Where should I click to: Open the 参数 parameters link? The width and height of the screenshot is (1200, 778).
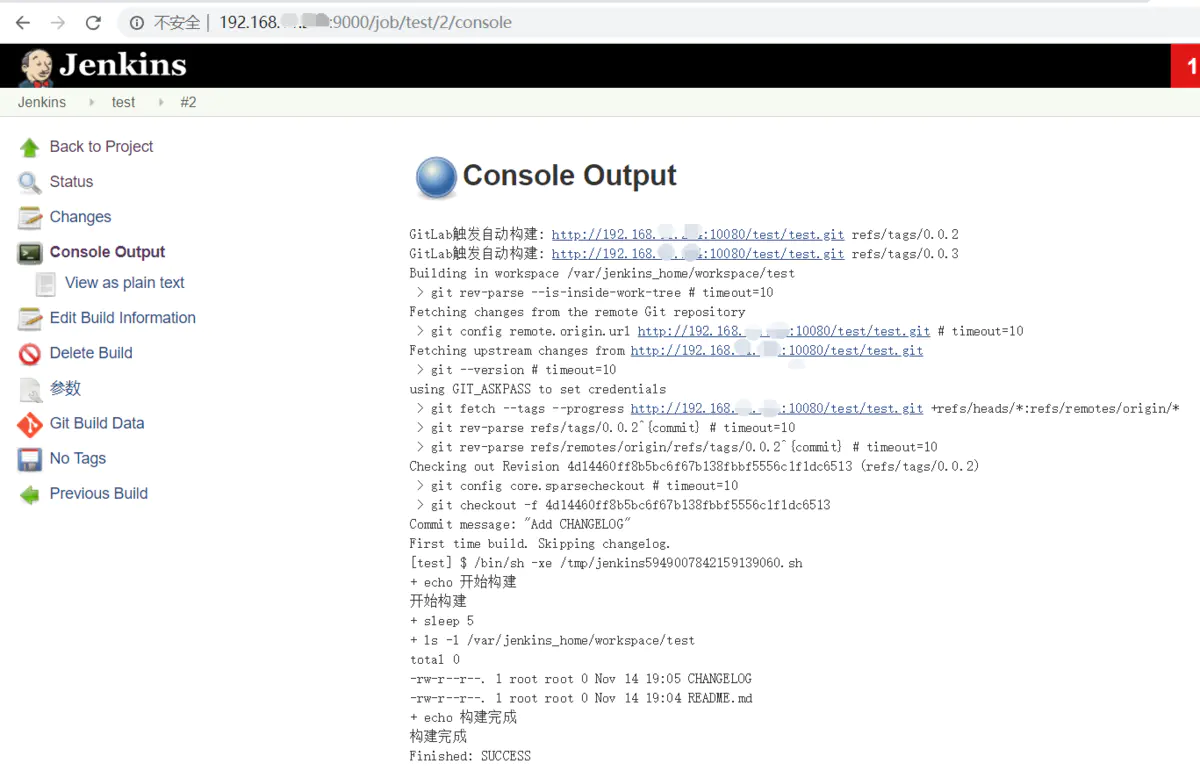click(x=65, y=388)
